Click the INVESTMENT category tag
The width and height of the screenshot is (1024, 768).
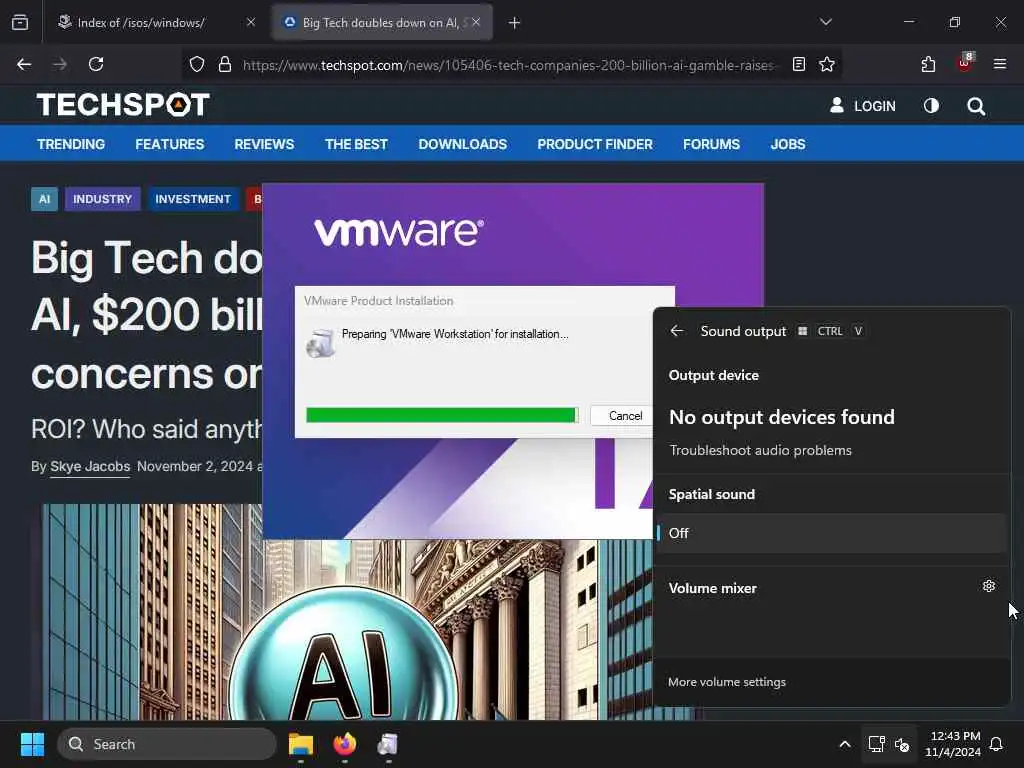tap(193, 199)
